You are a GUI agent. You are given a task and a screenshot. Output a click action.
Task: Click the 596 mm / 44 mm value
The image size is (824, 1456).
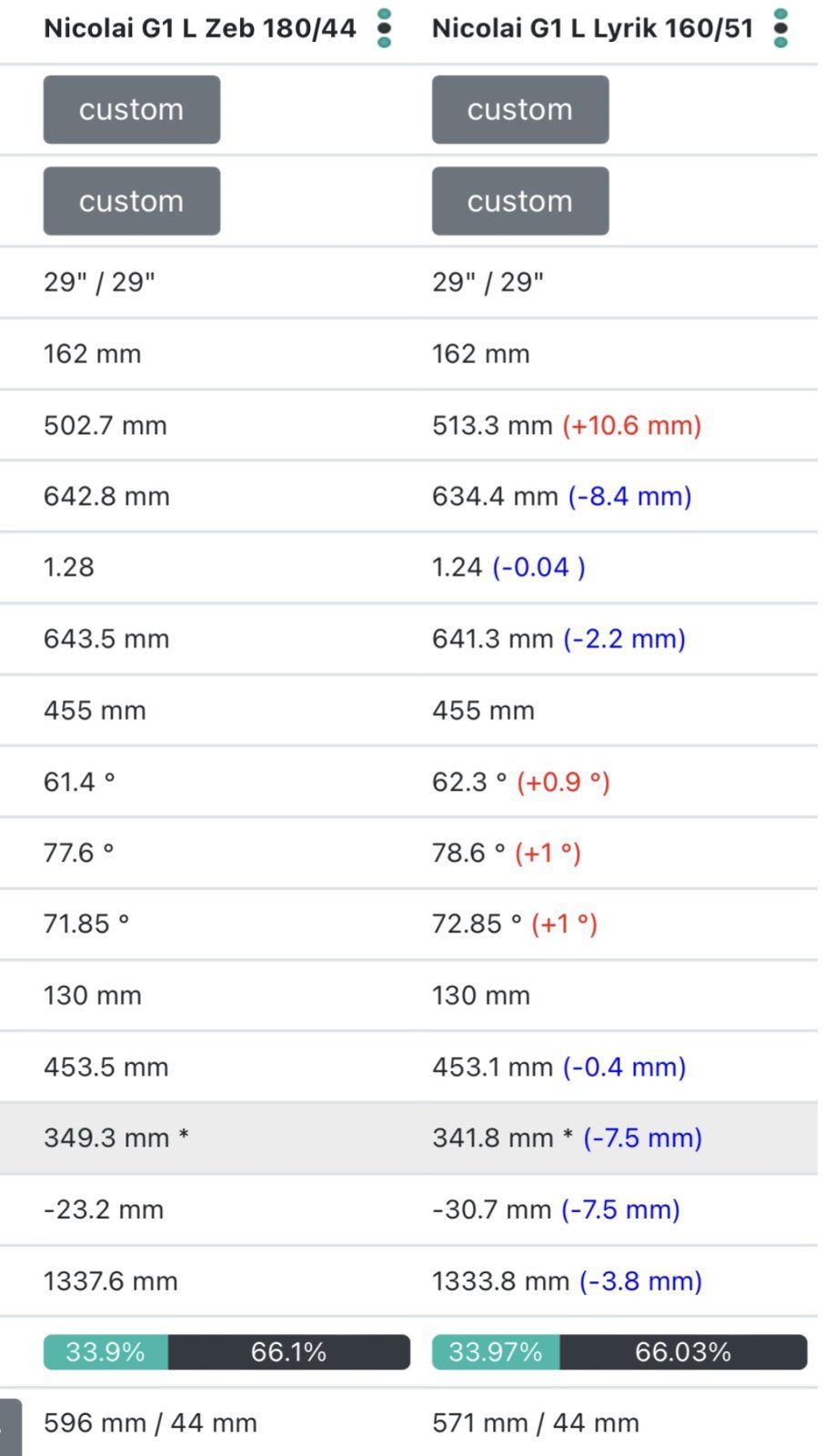coord(151,1423)
